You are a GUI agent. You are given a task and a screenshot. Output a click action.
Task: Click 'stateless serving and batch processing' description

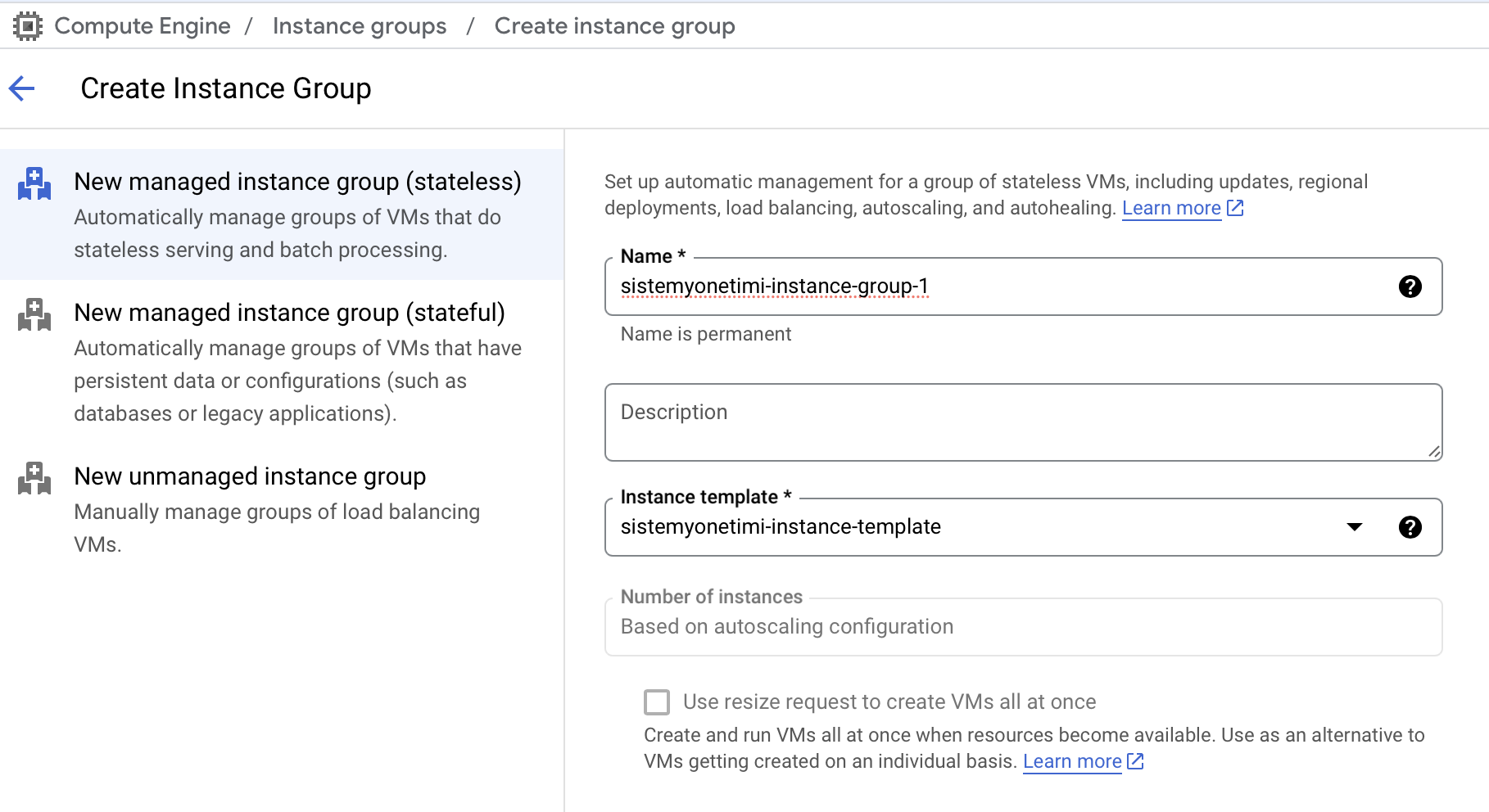coord(260,250)
